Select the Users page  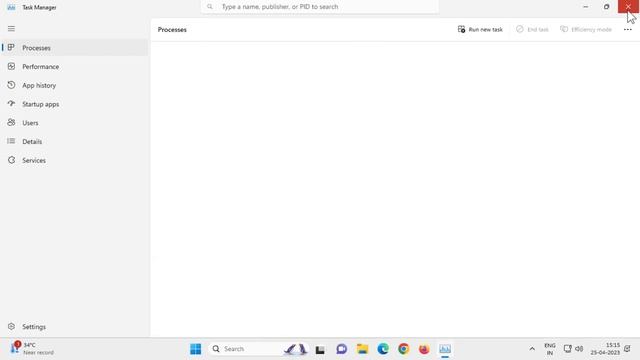coord(75,123)
